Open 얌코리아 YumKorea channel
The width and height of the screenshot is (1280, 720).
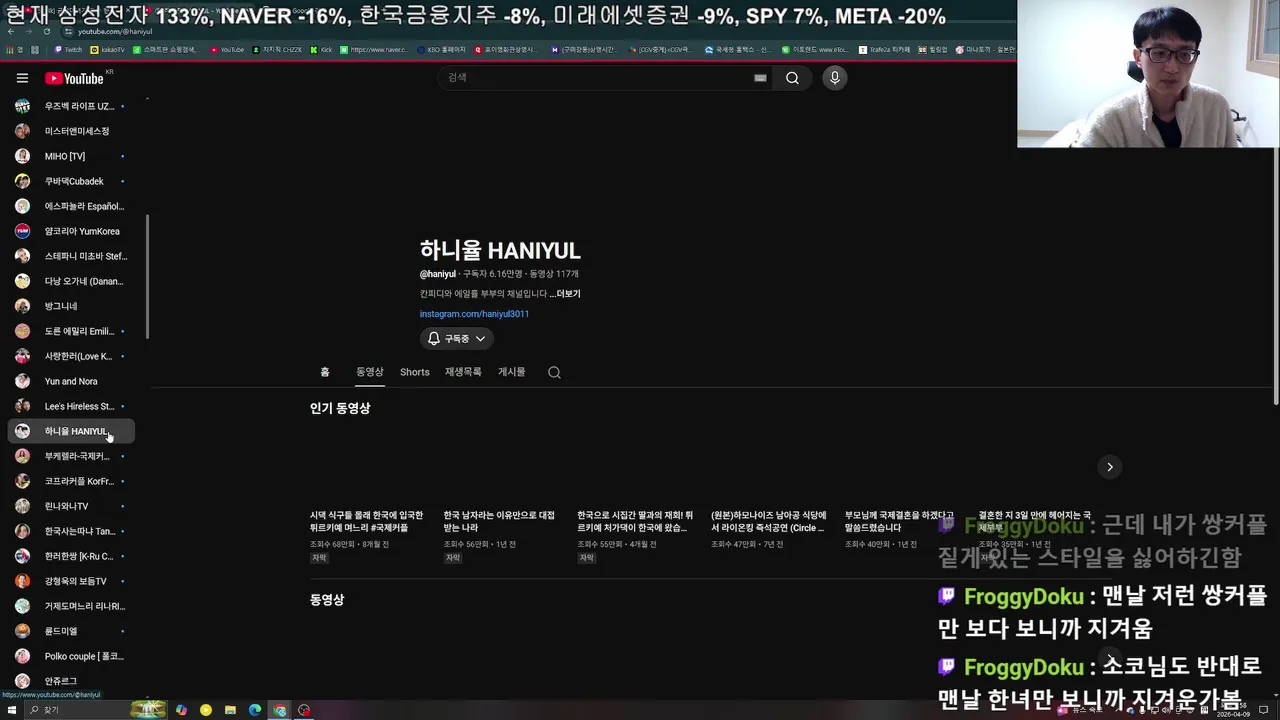(70, 231)
